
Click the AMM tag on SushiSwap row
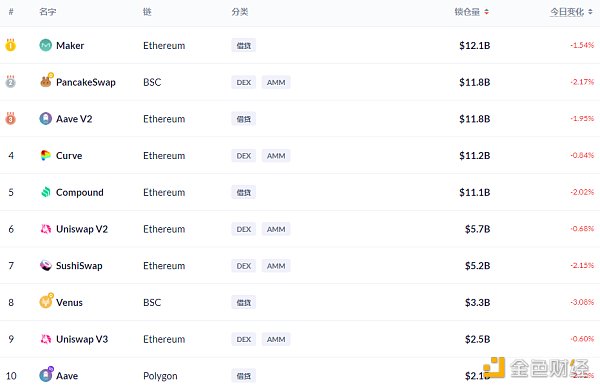(x=276, y=266)
